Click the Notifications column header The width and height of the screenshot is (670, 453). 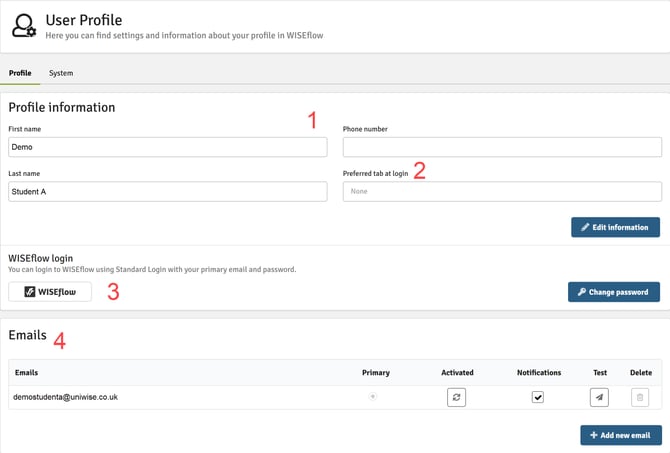[x=539, y=373]
